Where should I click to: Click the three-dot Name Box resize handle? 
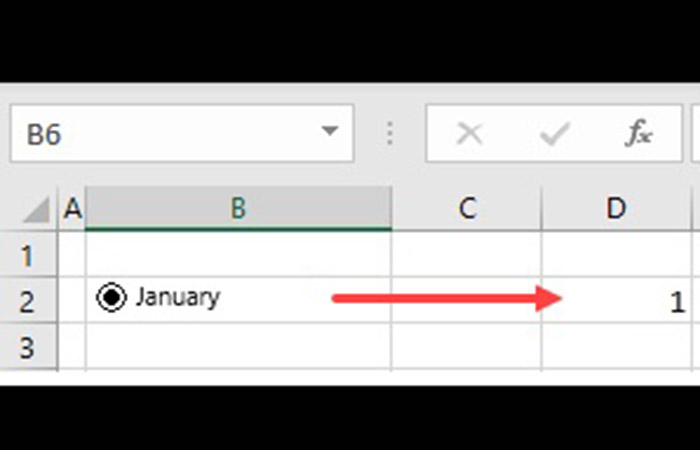coord(390,134)
